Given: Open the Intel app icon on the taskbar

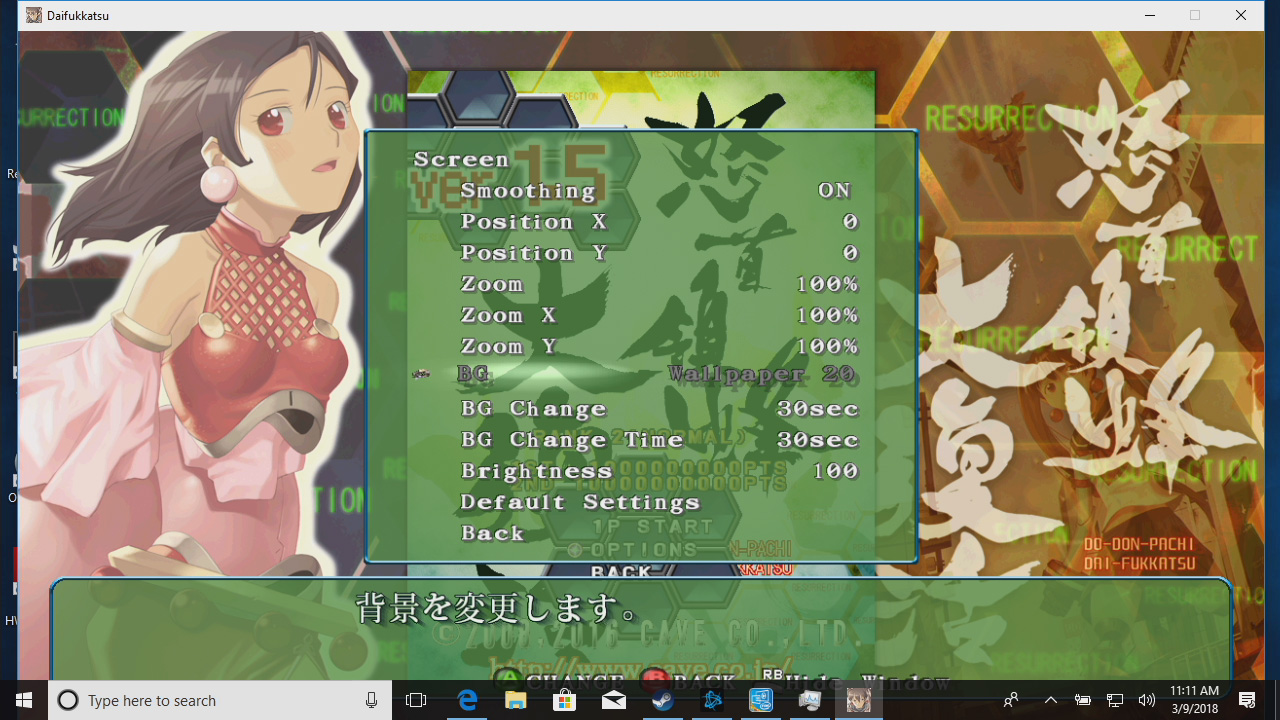Looking at the screenshot, I should (761, 700).
